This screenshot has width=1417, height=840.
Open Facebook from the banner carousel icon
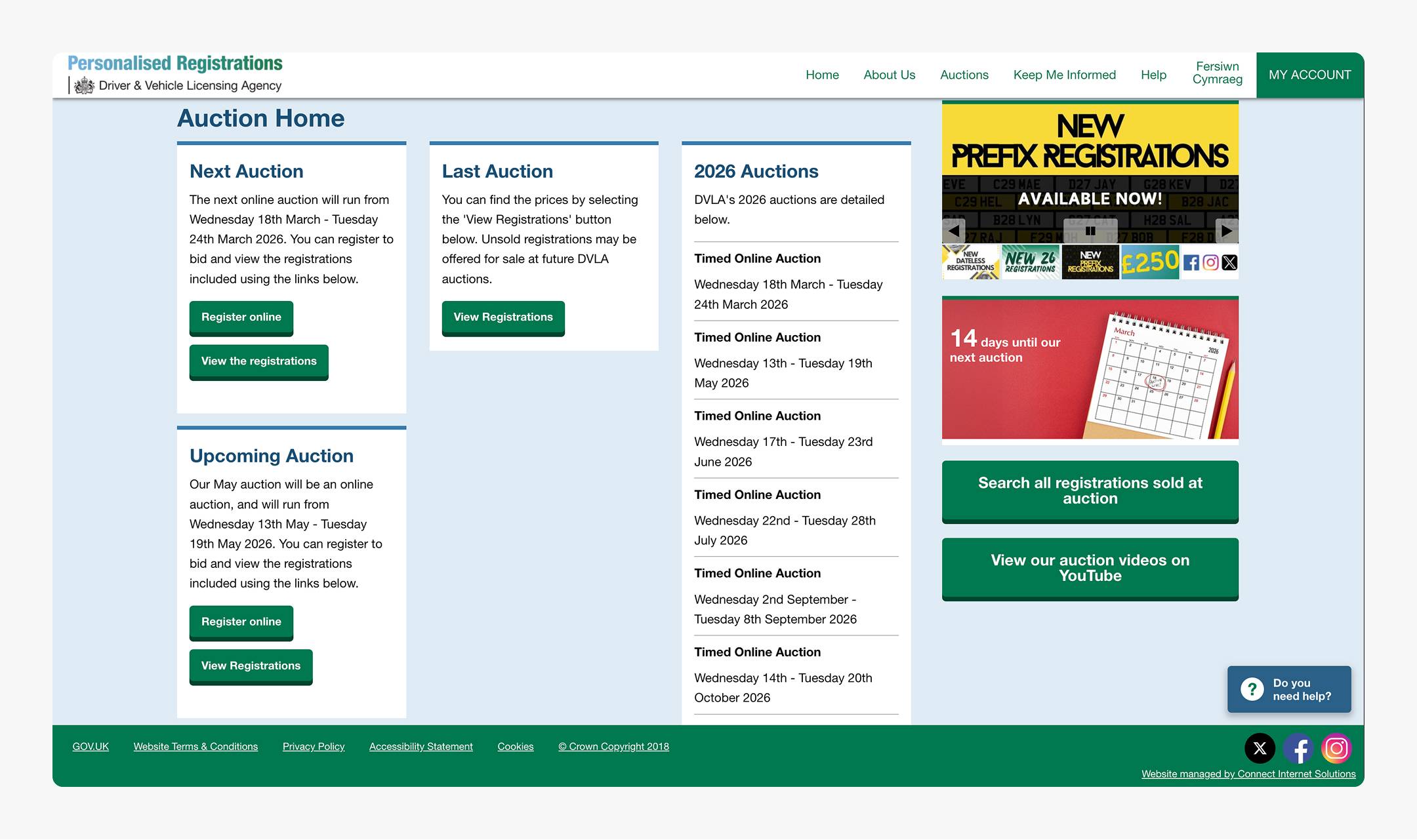1190,263
